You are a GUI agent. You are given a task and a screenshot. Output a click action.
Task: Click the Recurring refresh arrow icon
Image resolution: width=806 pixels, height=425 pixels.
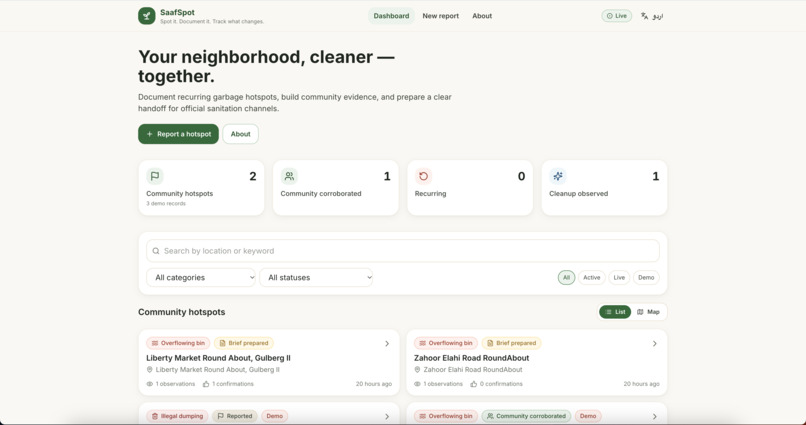click(424, 176)
